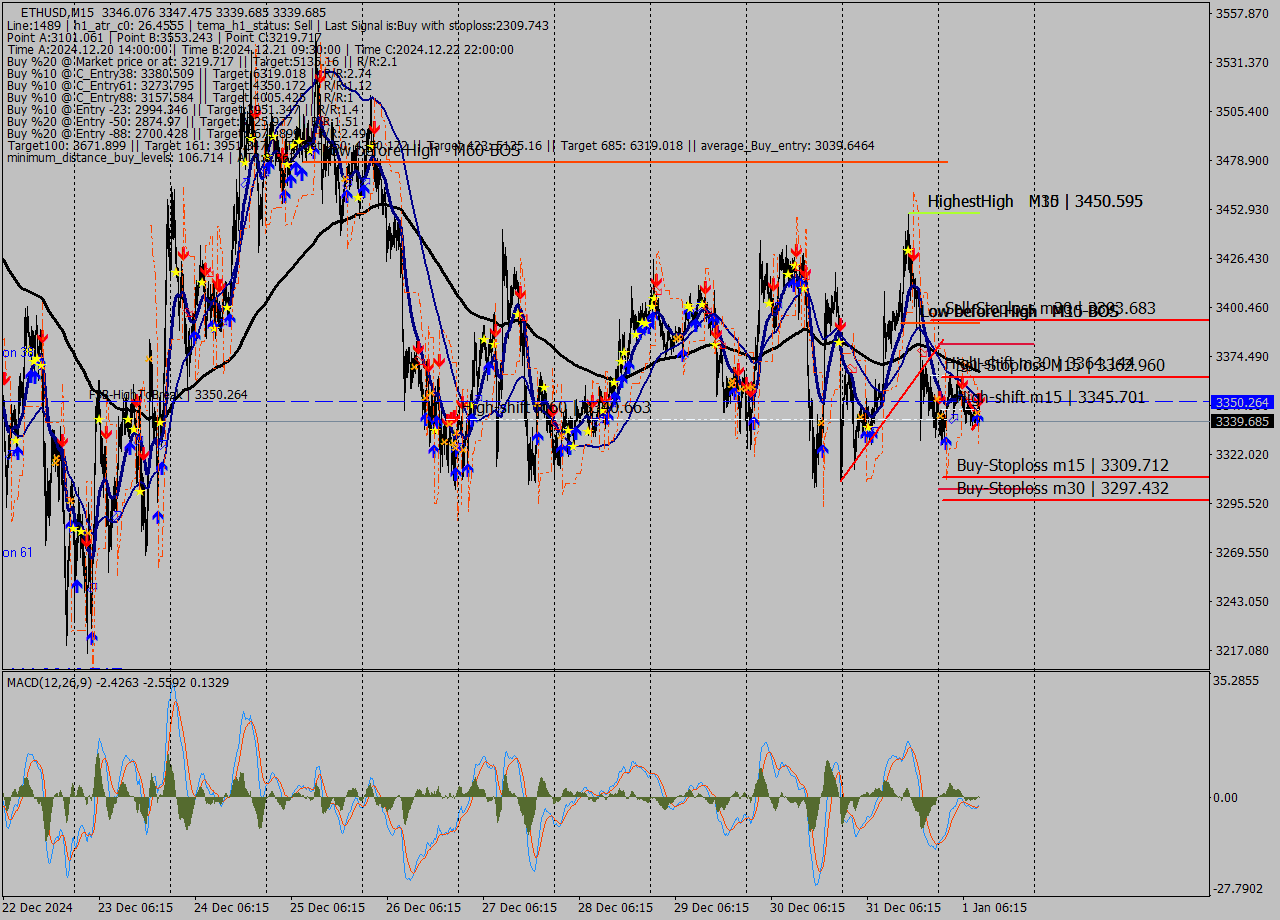Click the '24 Dec 06:15' time label
The height and width of the screenshot is (920, 1280).
pos(232,908)
